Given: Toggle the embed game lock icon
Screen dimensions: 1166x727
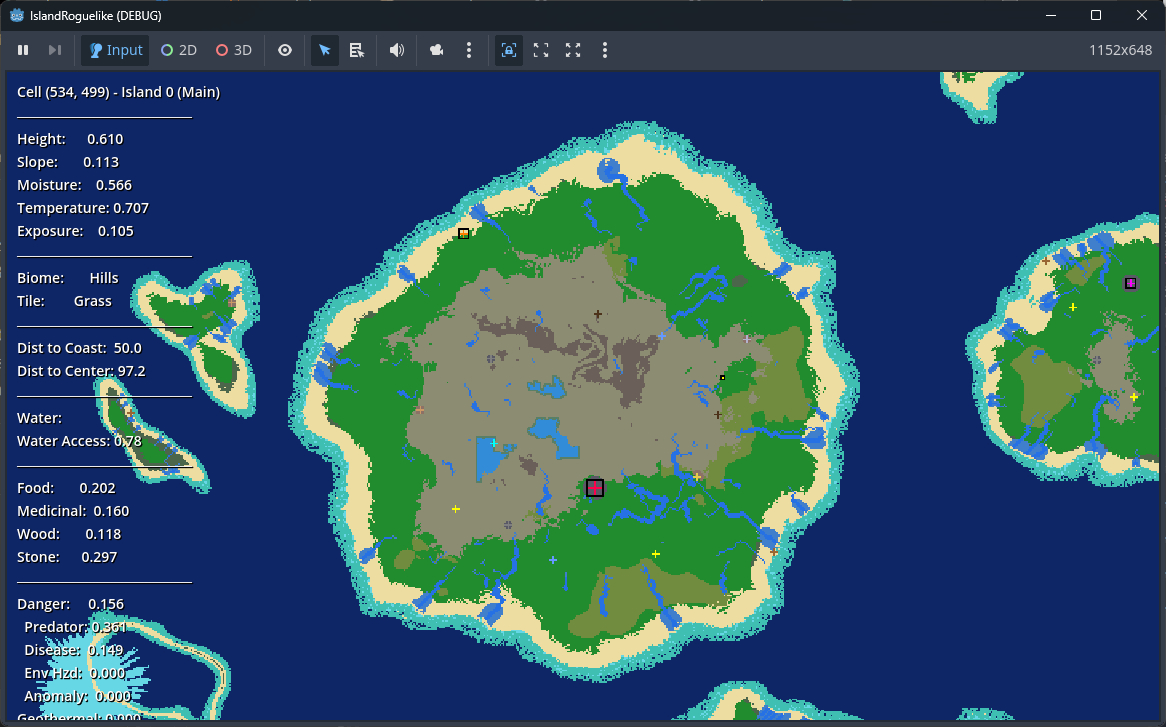Looking at the screenshot, I should (x=509, y=50).
